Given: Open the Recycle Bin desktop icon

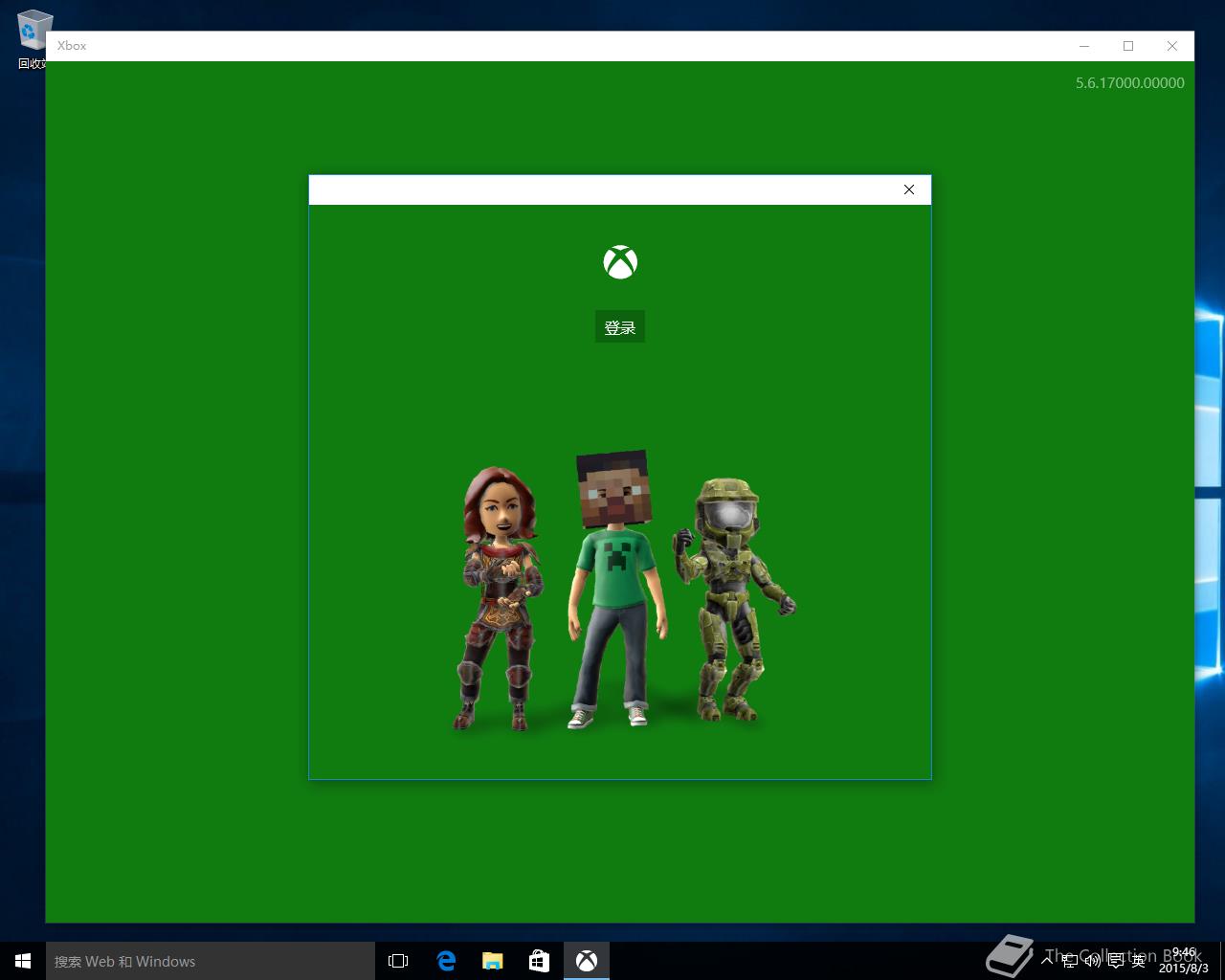Looking at the screenshot, I should (x=34, y=40).
